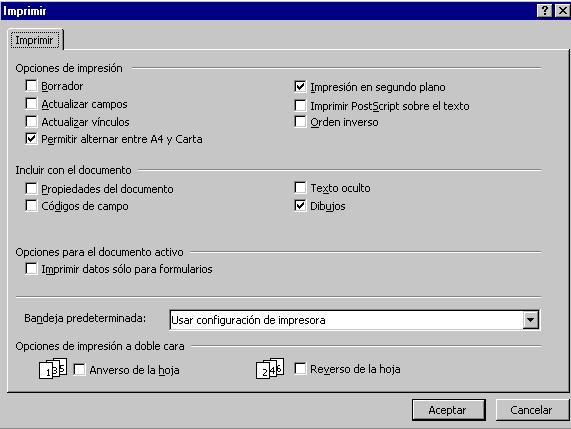
Task: Check Texto oculto option
Action: click(300, 188)
